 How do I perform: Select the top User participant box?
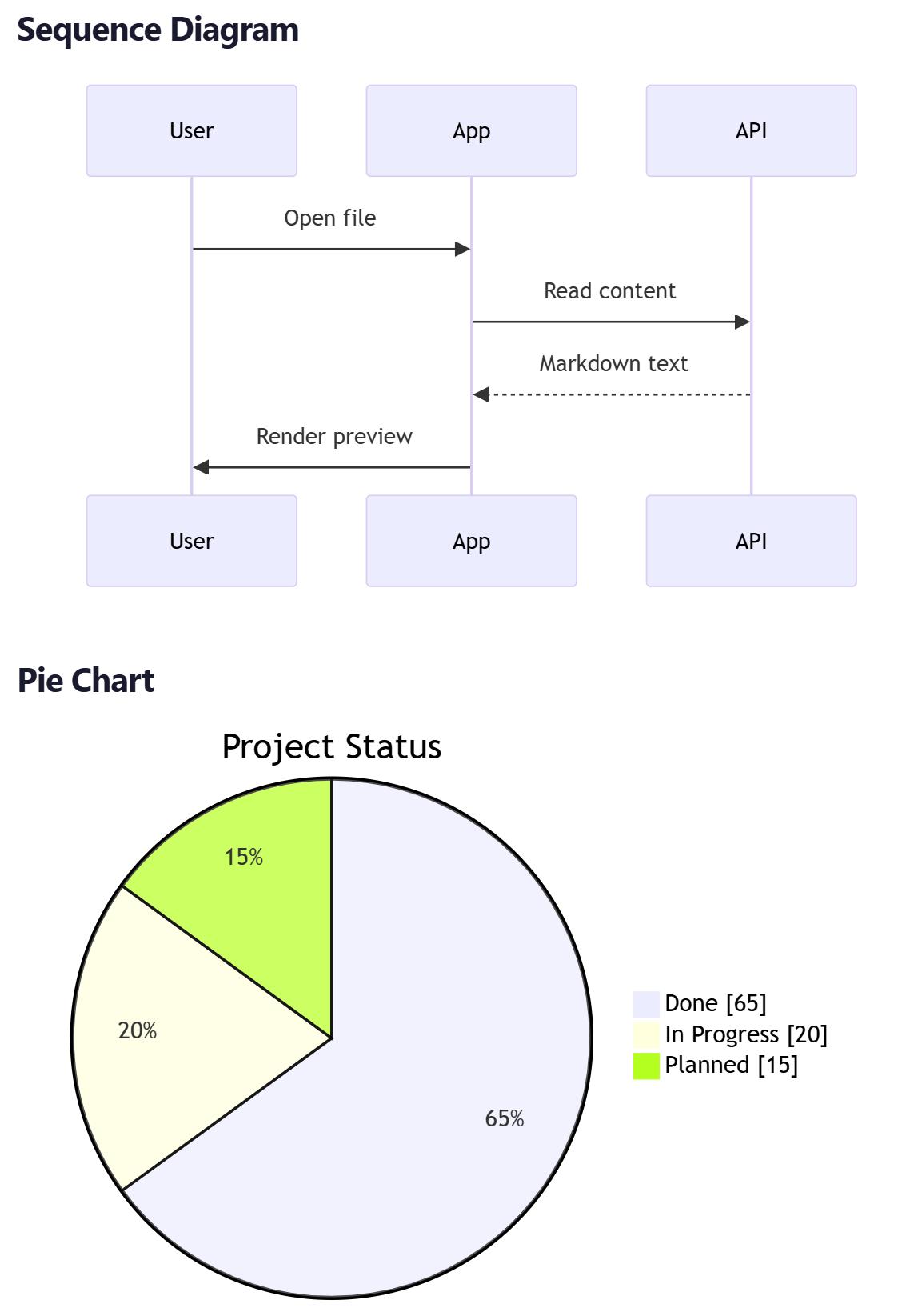coord(192,130)
